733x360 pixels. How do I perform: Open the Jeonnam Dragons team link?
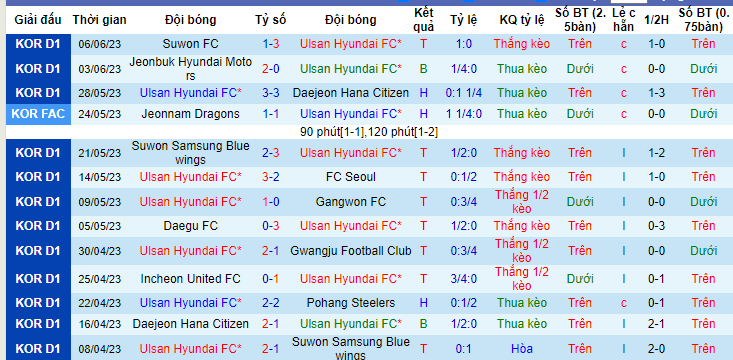[x=190, y=114]
